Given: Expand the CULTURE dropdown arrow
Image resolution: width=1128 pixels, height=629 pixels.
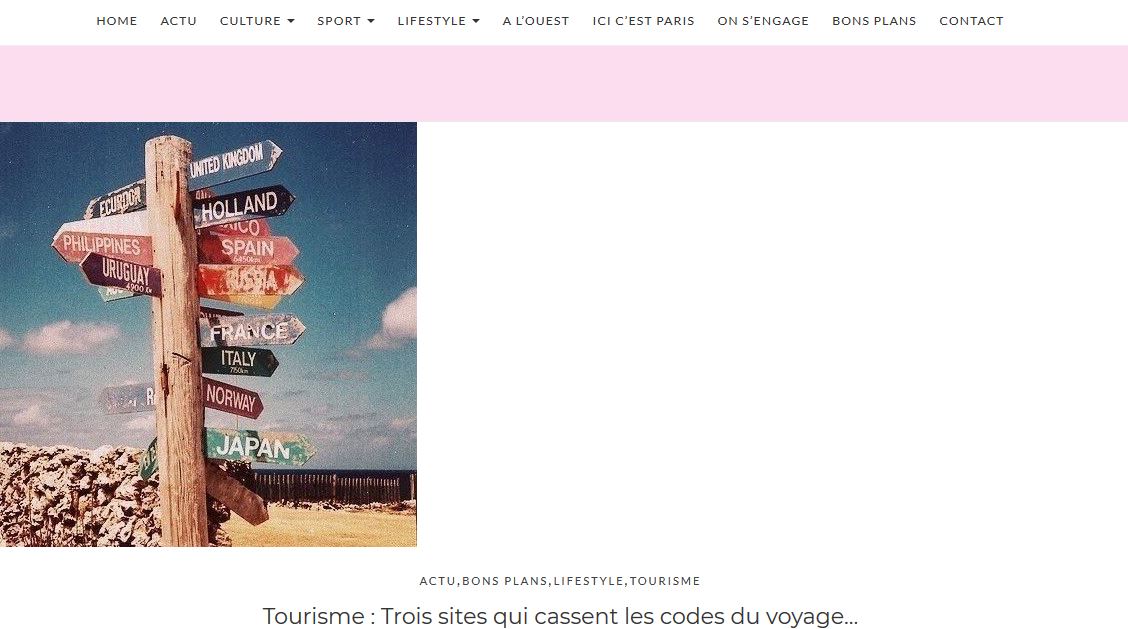Looking at the screenshot, I should 291,22.
